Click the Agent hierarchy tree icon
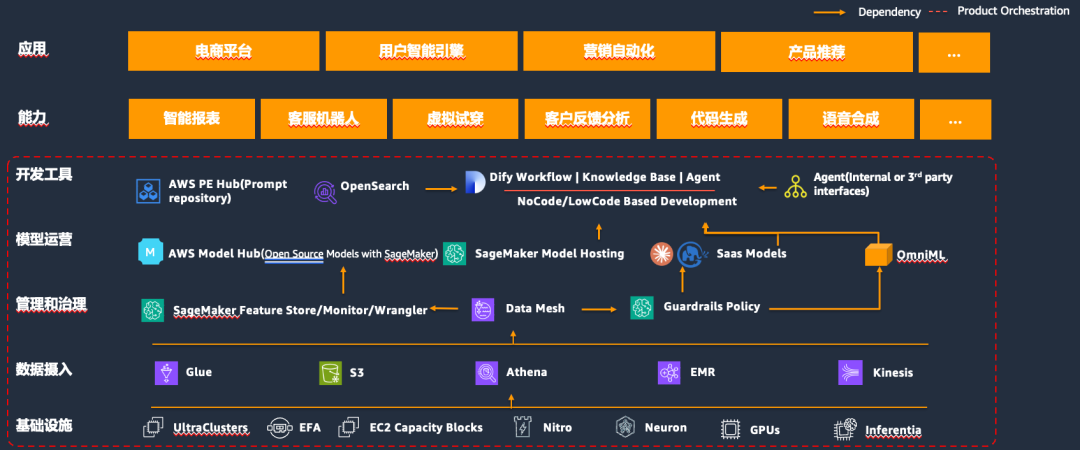This screenshot has width=1080, height=450. (x=796, y=187)
